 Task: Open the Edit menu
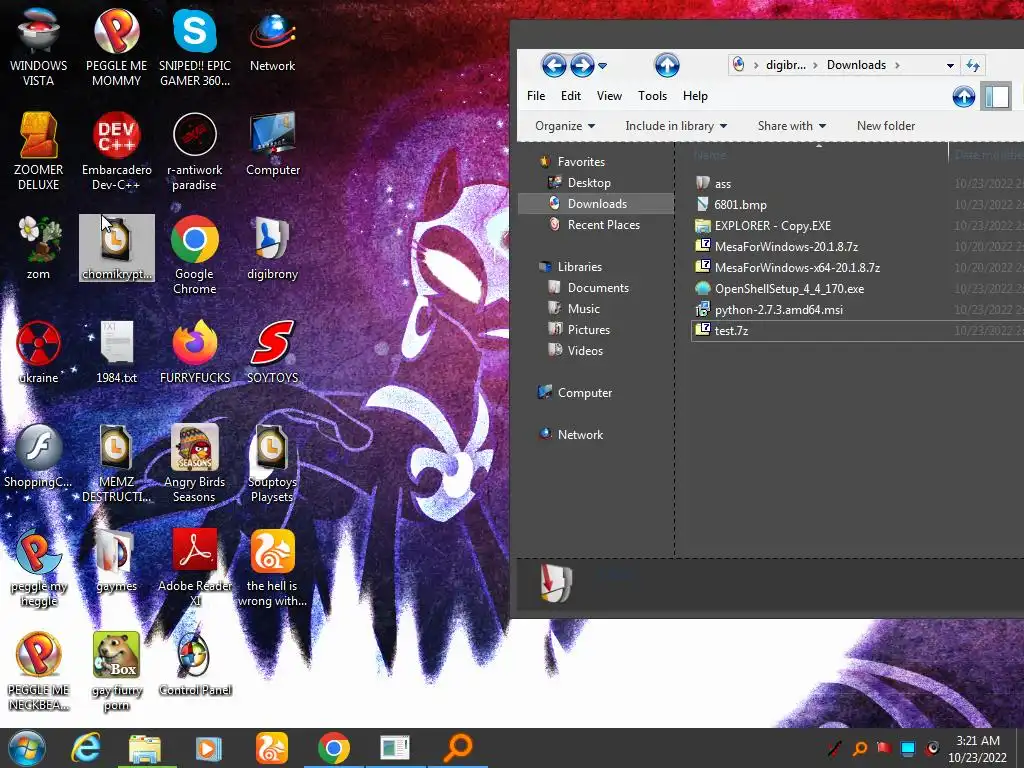tap(571, 95)
